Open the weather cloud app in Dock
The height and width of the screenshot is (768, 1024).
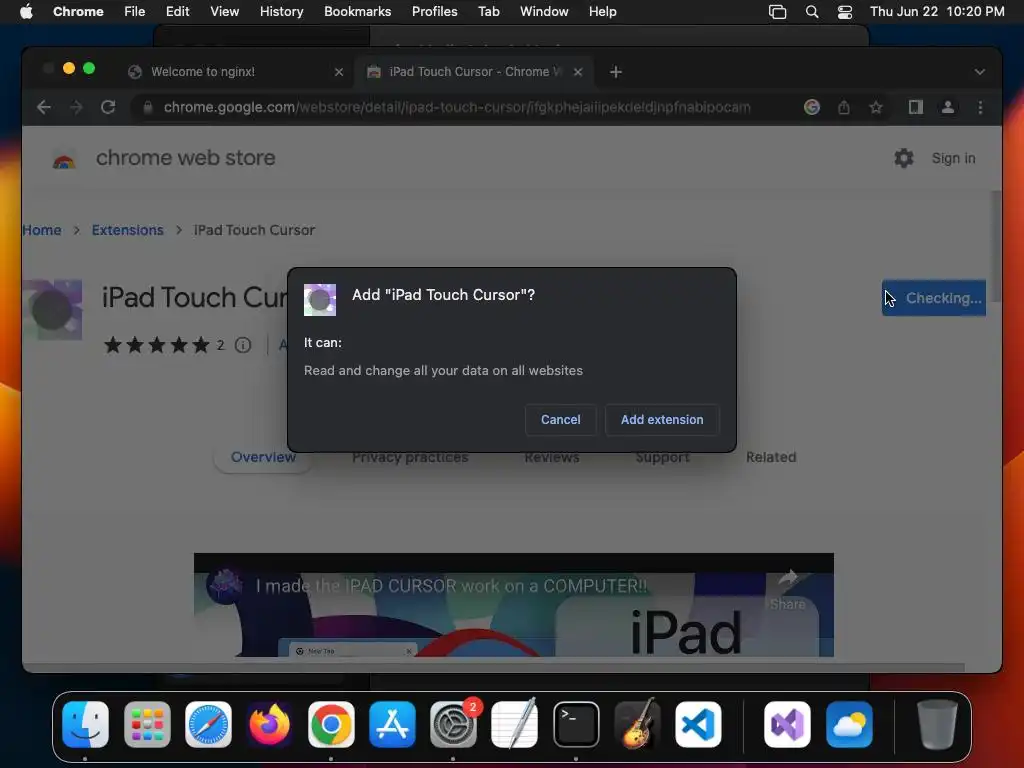coord(849,725)
